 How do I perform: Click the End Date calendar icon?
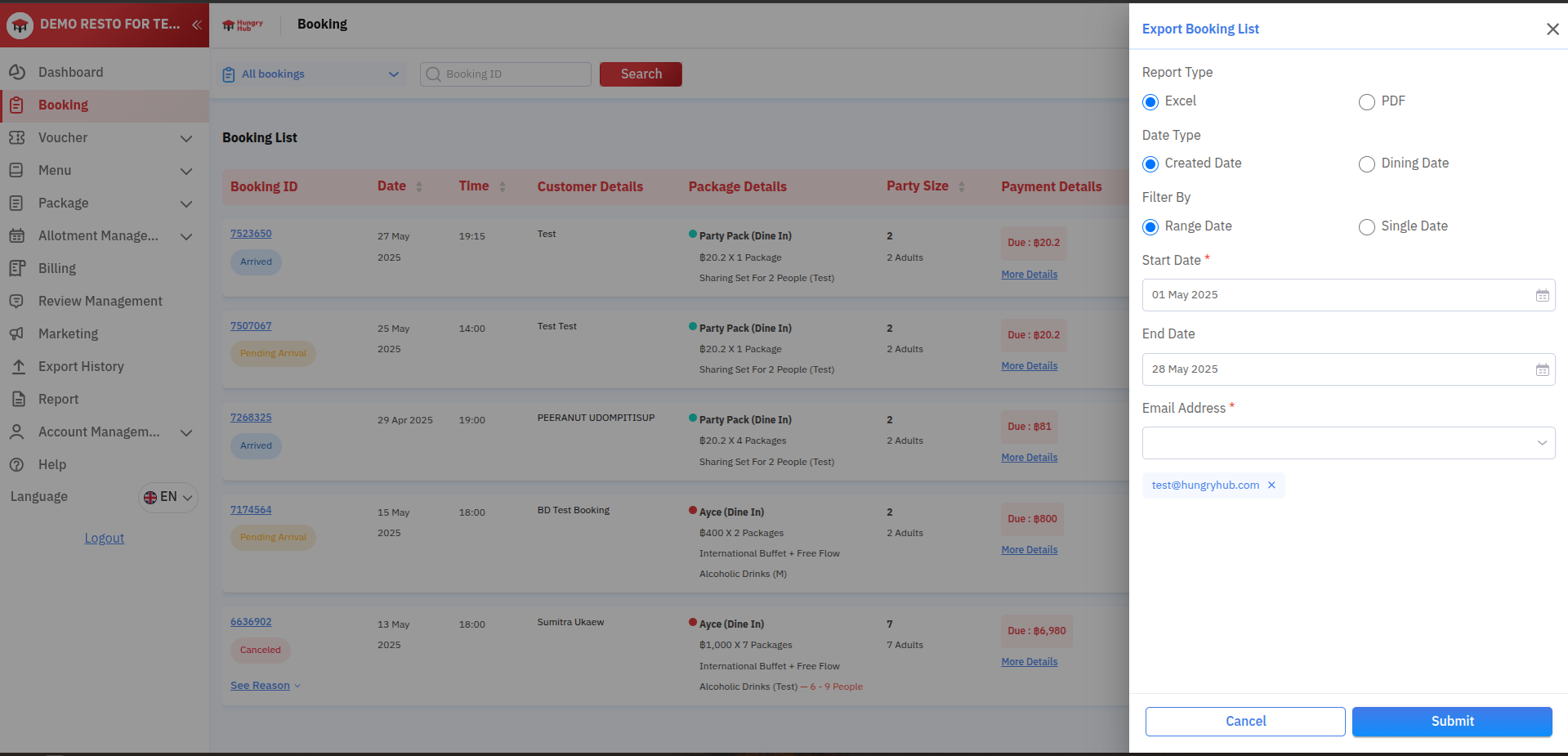click(x=1542, y=369)
